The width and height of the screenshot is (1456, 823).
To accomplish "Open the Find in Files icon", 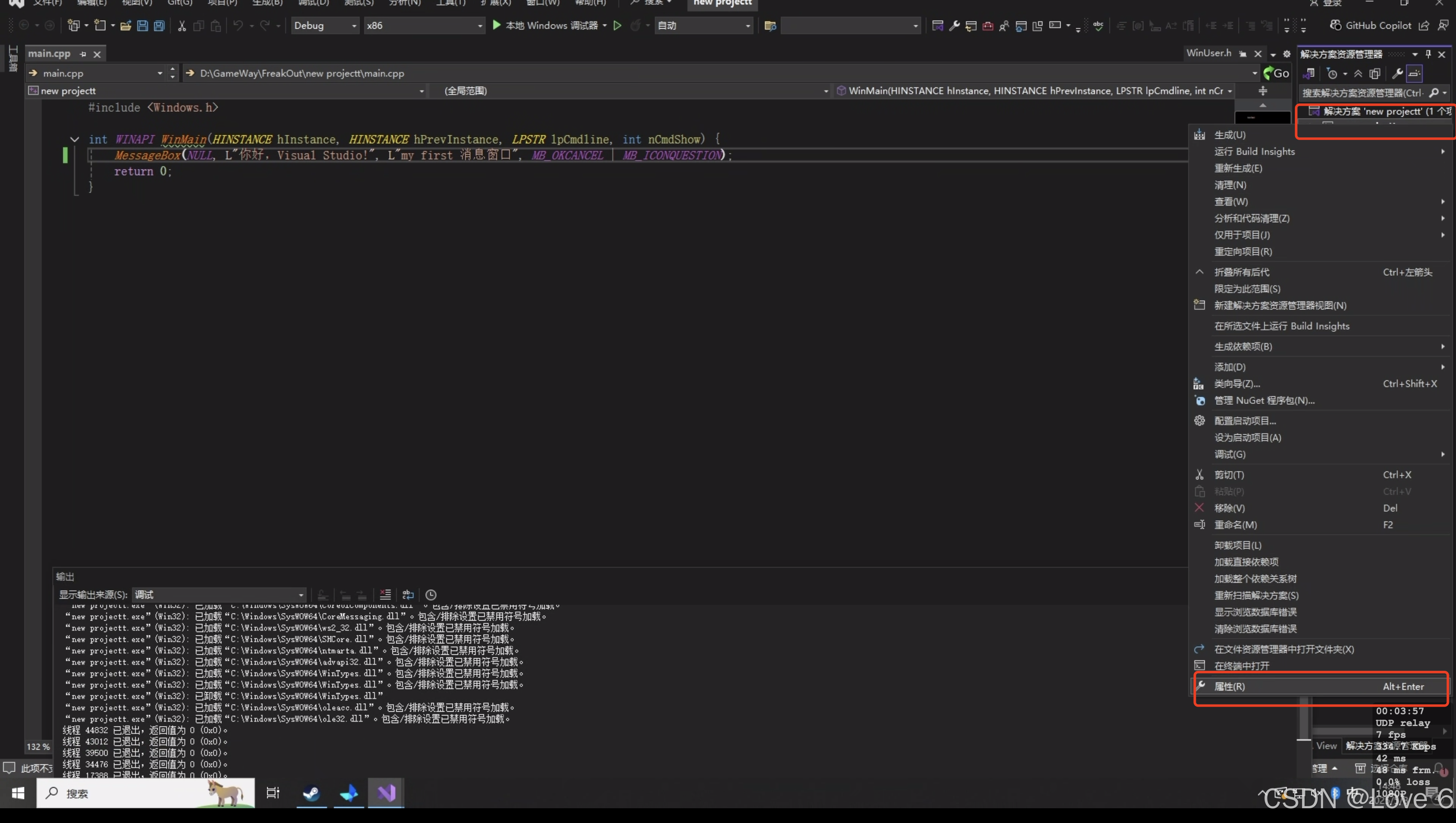I will coord(770,25).
